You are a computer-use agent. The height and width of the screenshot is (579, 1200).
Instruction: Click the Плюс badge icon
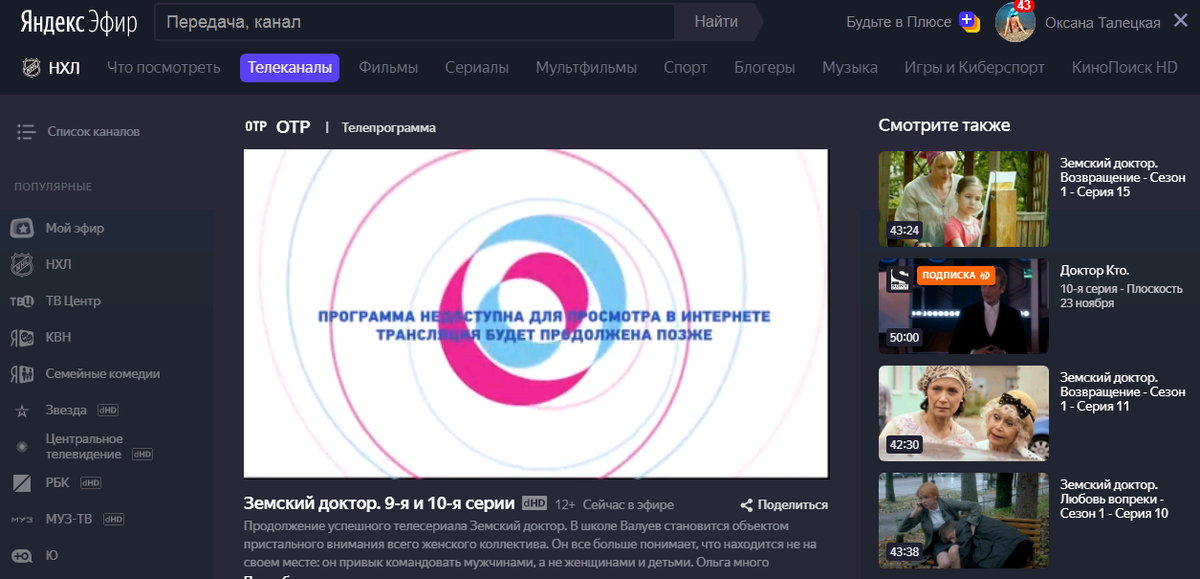(x=969, y=22)
